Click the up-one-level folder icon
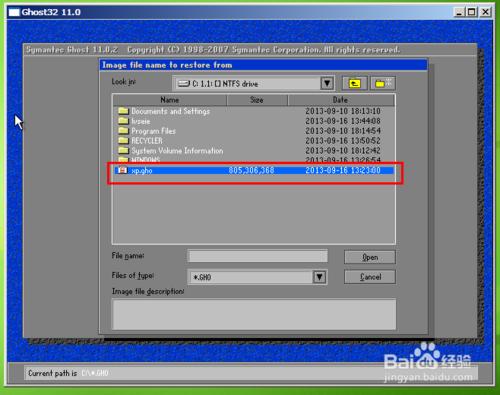Image resolution: width=500 pixels, height=395 pixels. pyautogui.click(x=355, y=83)
